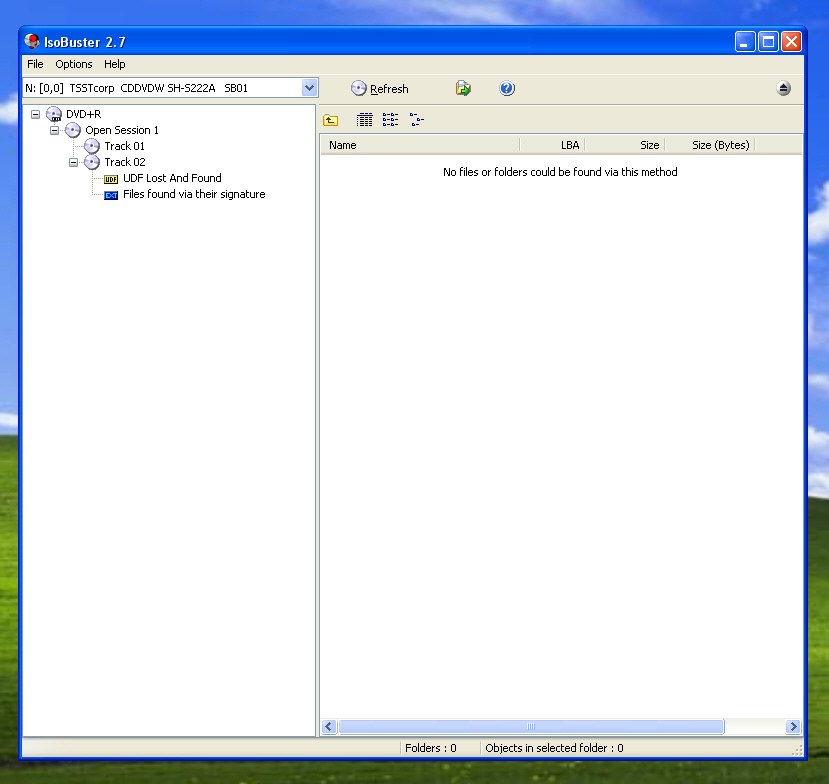This screenshot has height=784, width=829.
Task: Select the DVD+R label in tree
Action: 84,114
